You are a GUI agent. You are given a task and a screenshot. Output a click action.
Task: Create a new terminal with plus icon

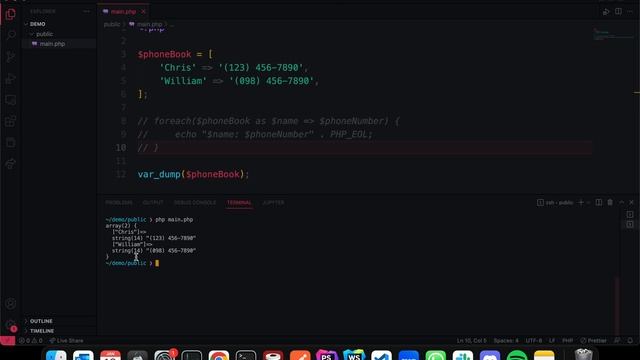[x=581, y=202]
